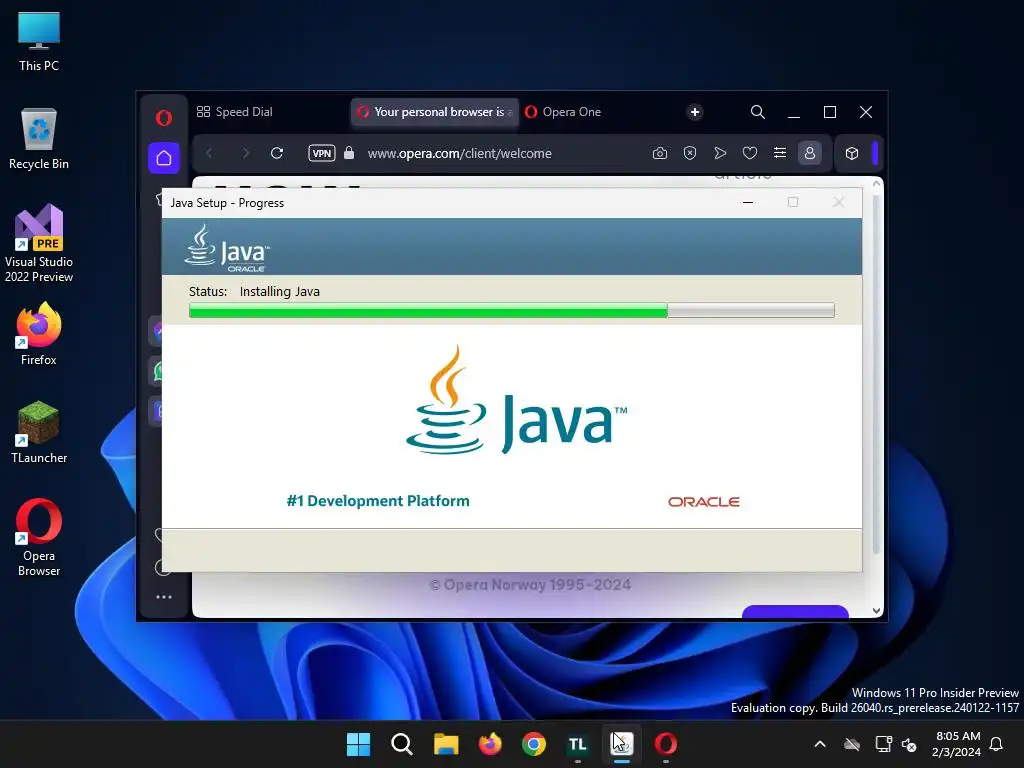Screen dimensions: 1024x768
Task: Launch the Firefox desktop shortcut
Action: pos(39,334)
